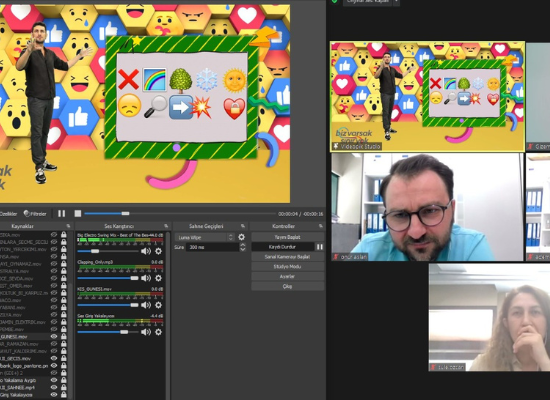Unlock the Yakalama Aygıtı source

63,380
